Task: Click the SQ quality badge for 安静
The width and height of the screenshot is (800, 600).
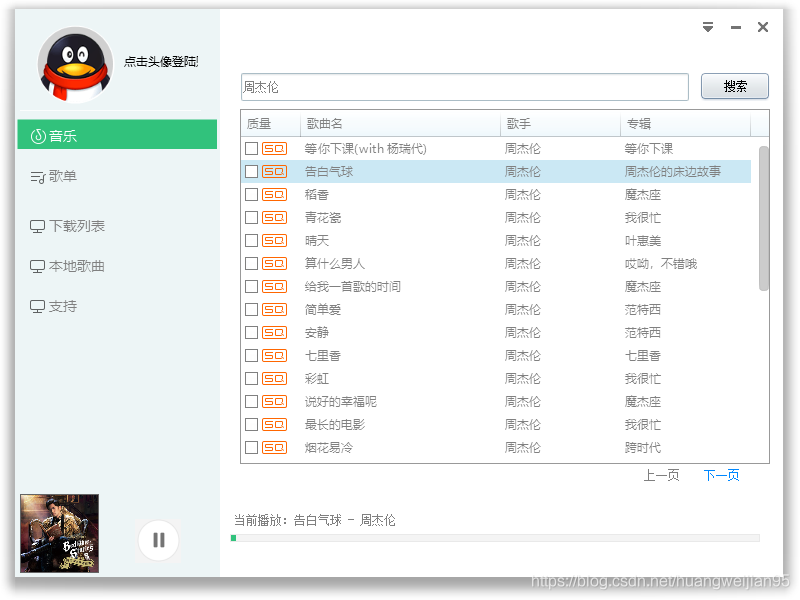Action: [x=274, y=332]
